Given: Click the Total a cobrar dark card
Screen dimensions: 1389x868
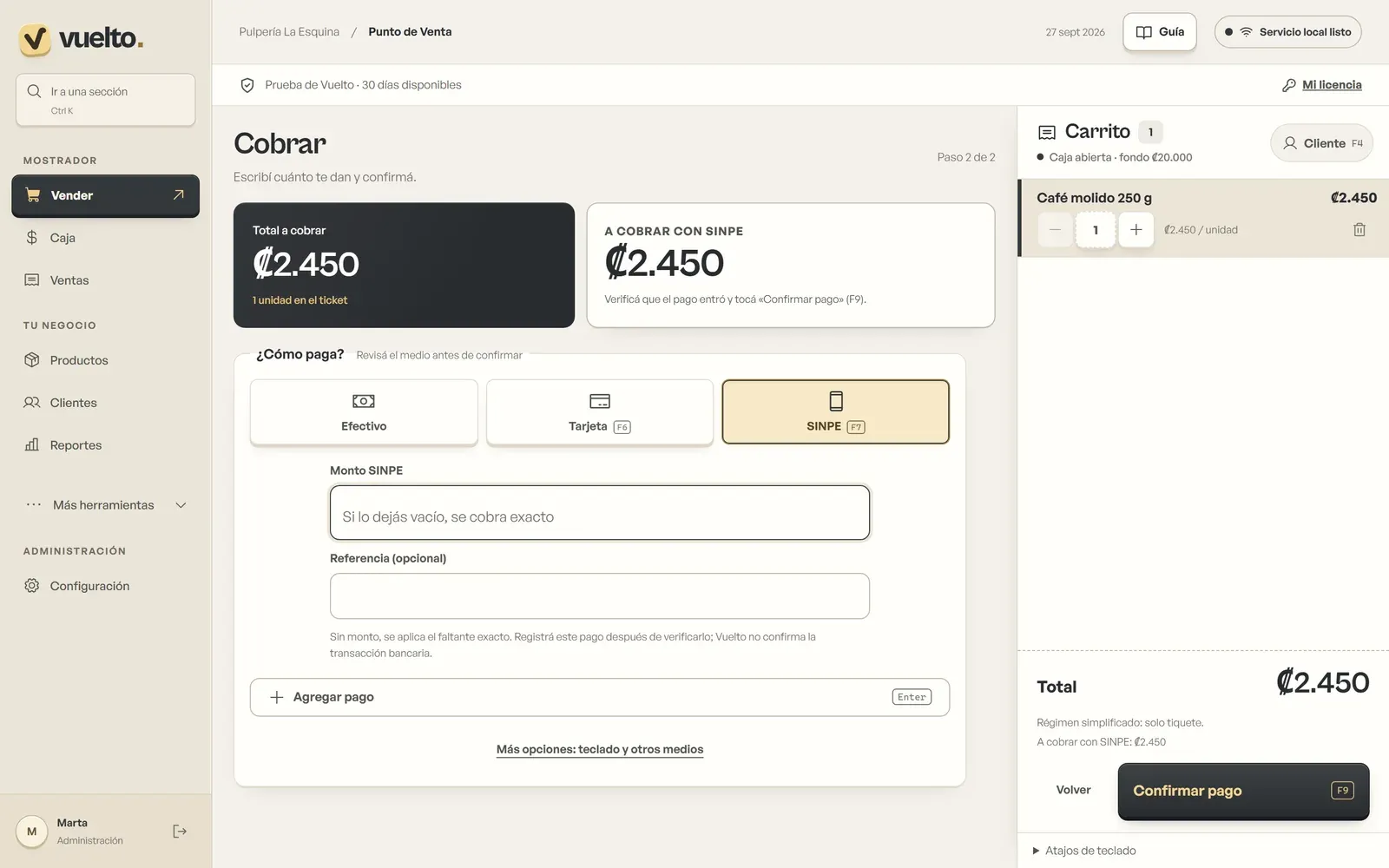Looking at the screenshot, I should click(x=404, y=266).
